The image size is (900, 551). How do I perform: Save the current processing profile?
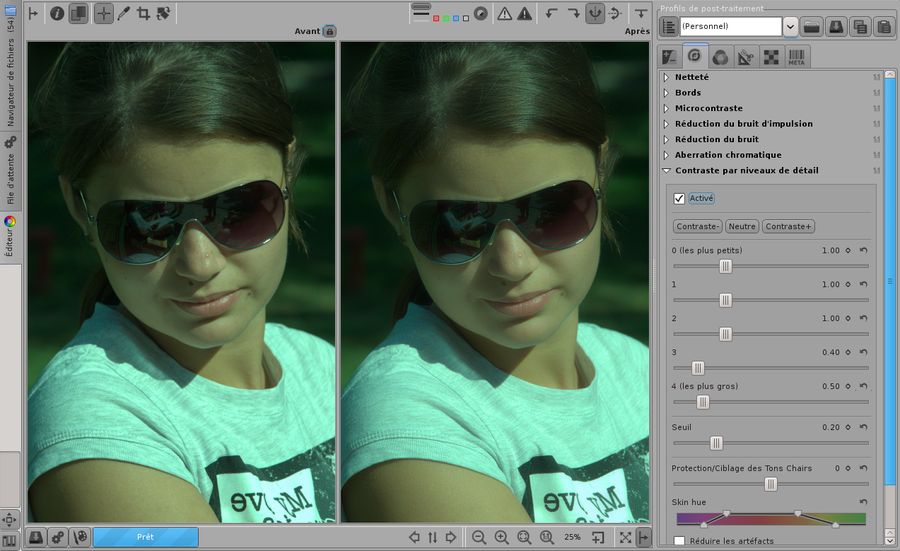point(834,26)
